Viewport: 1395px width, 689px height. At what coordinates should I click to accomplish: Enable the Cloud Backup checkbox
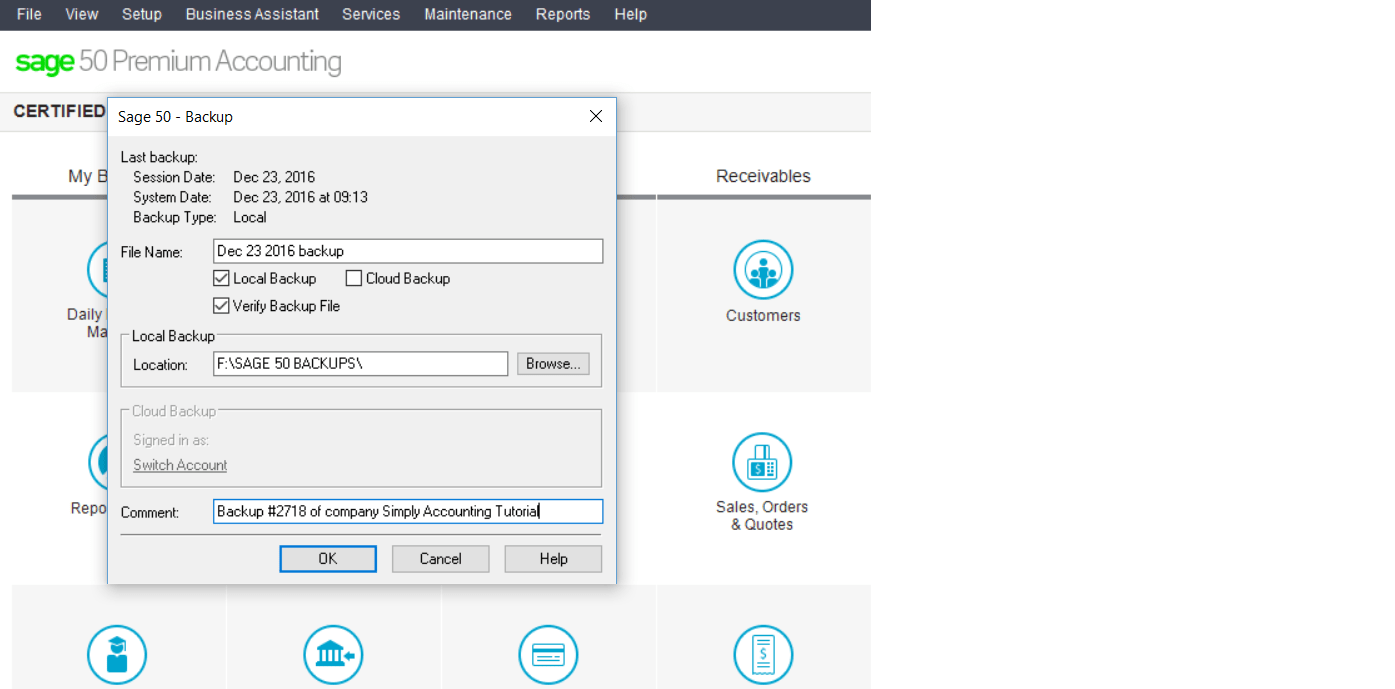tap(354, 279)
